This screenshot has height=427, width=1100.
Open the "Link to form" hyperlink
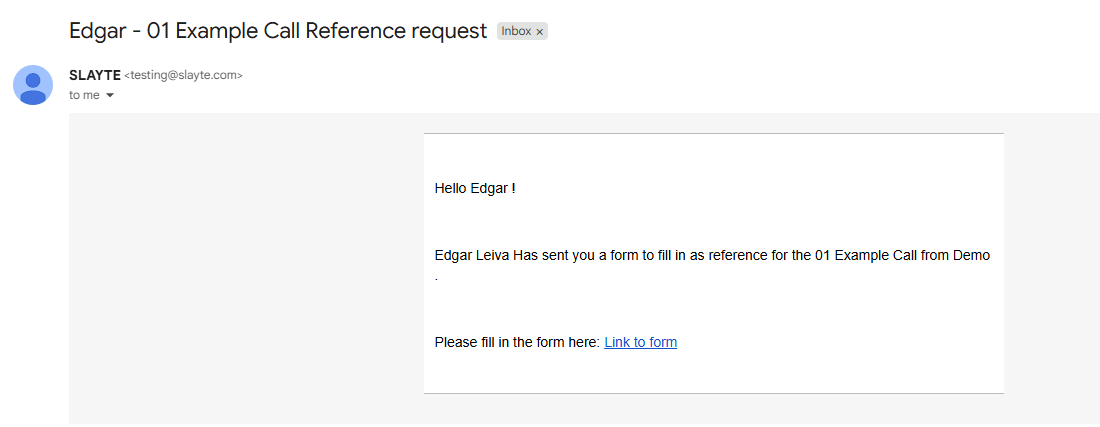[x=640, y=342]
